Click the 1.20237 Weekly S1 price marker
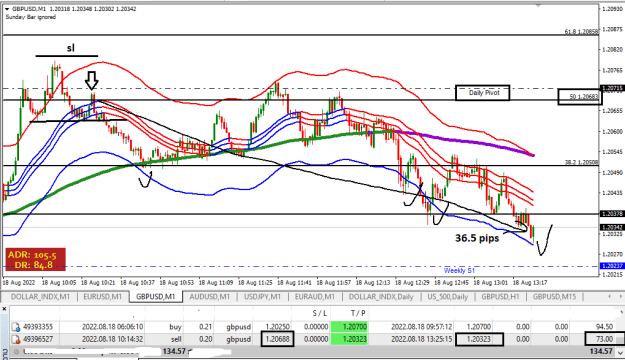 click(x=612, y=266)
